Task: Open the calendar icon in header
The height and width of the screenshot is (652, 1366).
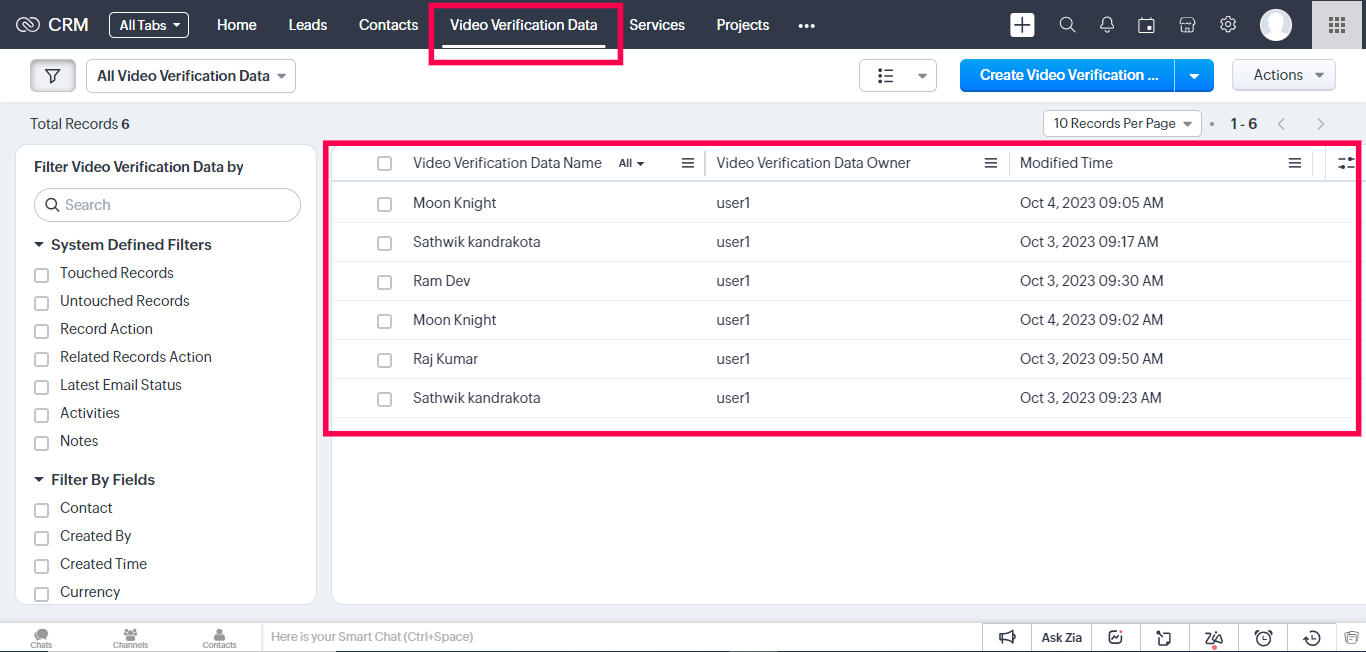Action: click(x=1147, y=25)
